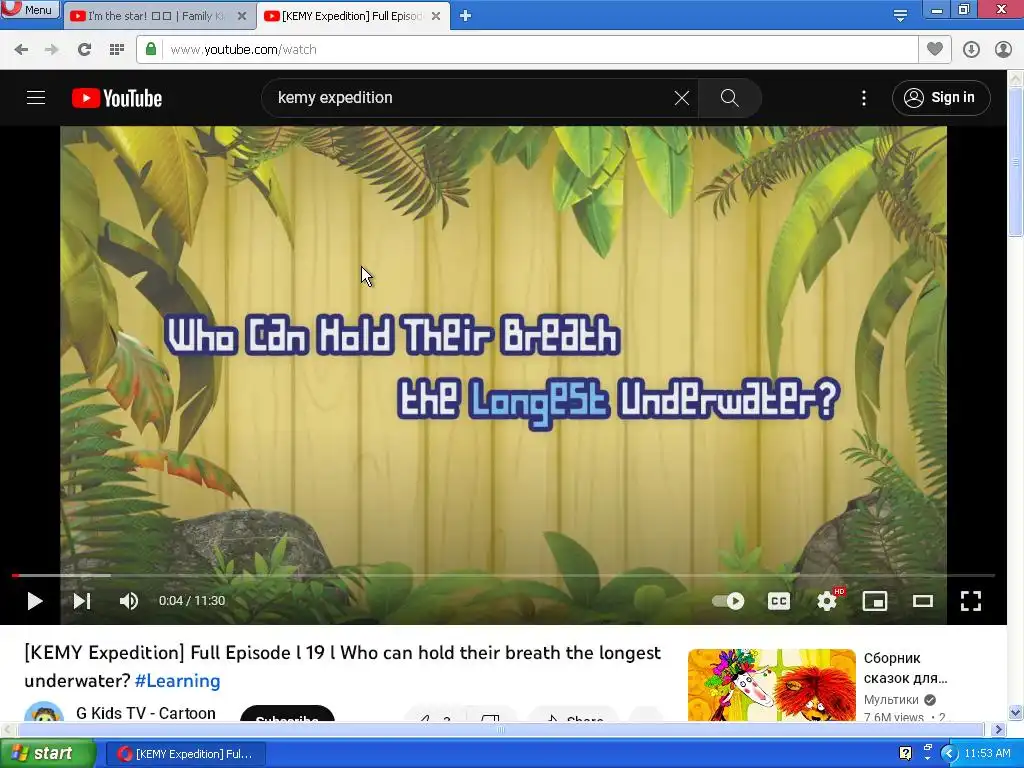Open the Сборник сказок video thumbnail

(x=772, y=685)
